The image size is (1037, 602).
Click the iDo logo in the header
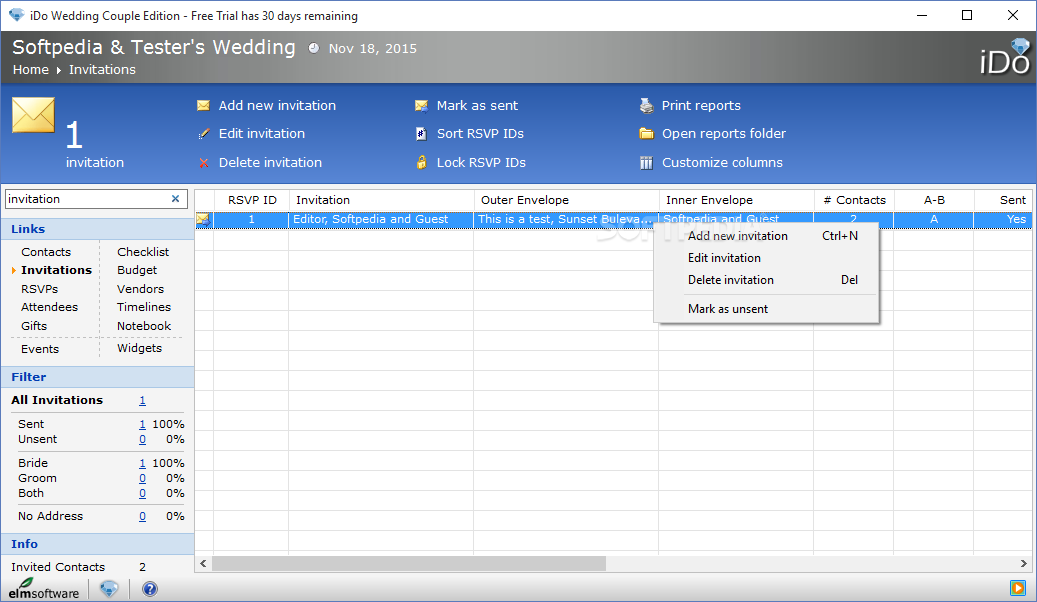[1005, 57]
